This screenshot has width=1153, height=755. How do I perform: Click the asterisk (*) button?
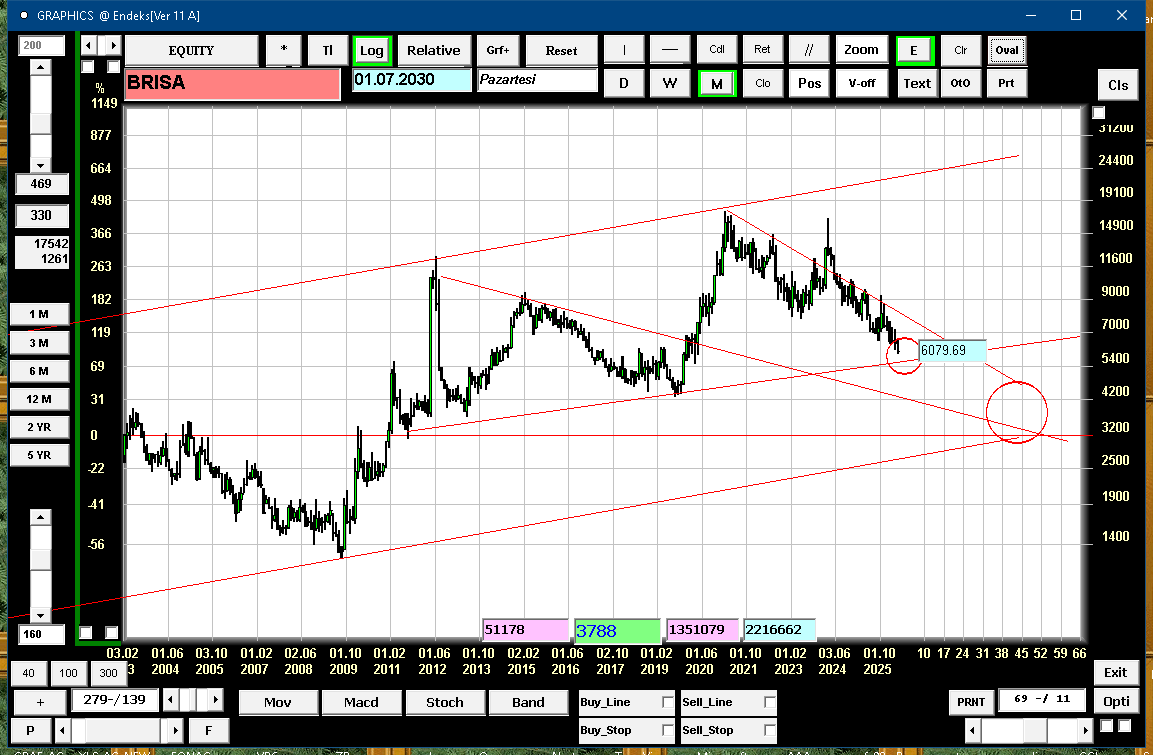click(284, 50)
